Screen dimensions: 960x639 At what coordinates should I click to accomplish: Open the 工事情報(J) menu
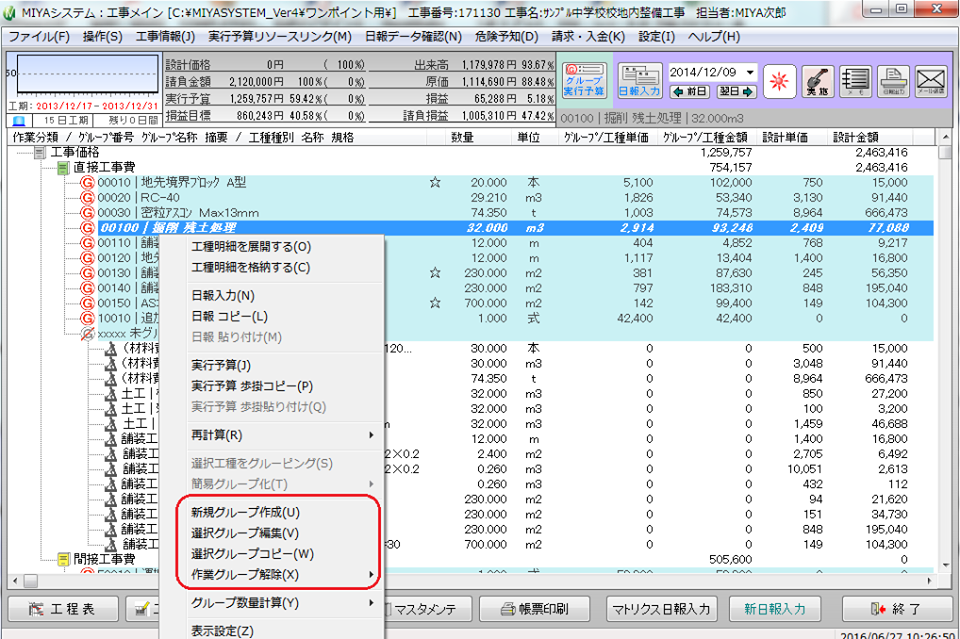[165, 37]
